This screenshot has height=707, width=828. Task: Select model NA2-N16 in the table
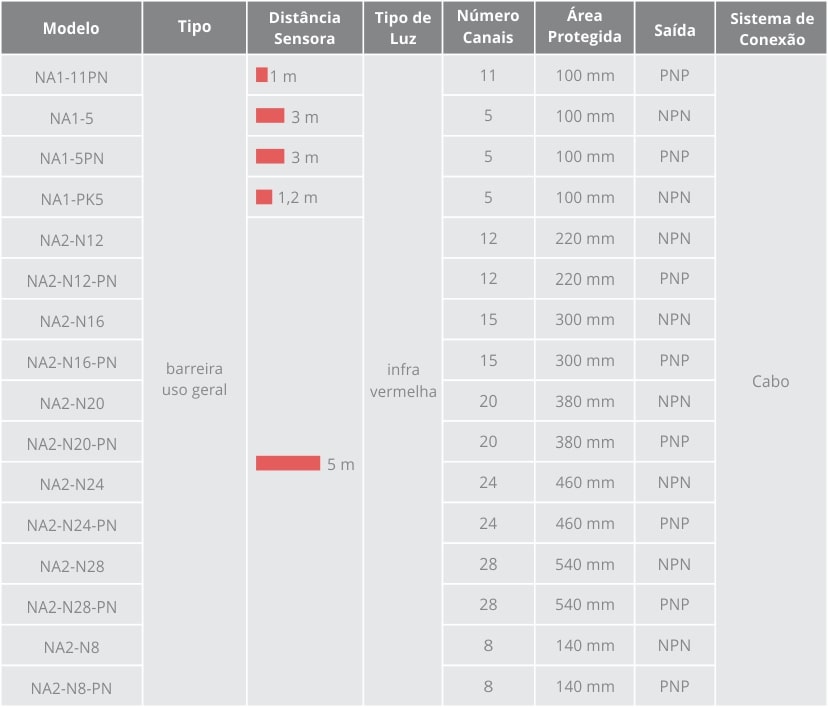[71, 322]
